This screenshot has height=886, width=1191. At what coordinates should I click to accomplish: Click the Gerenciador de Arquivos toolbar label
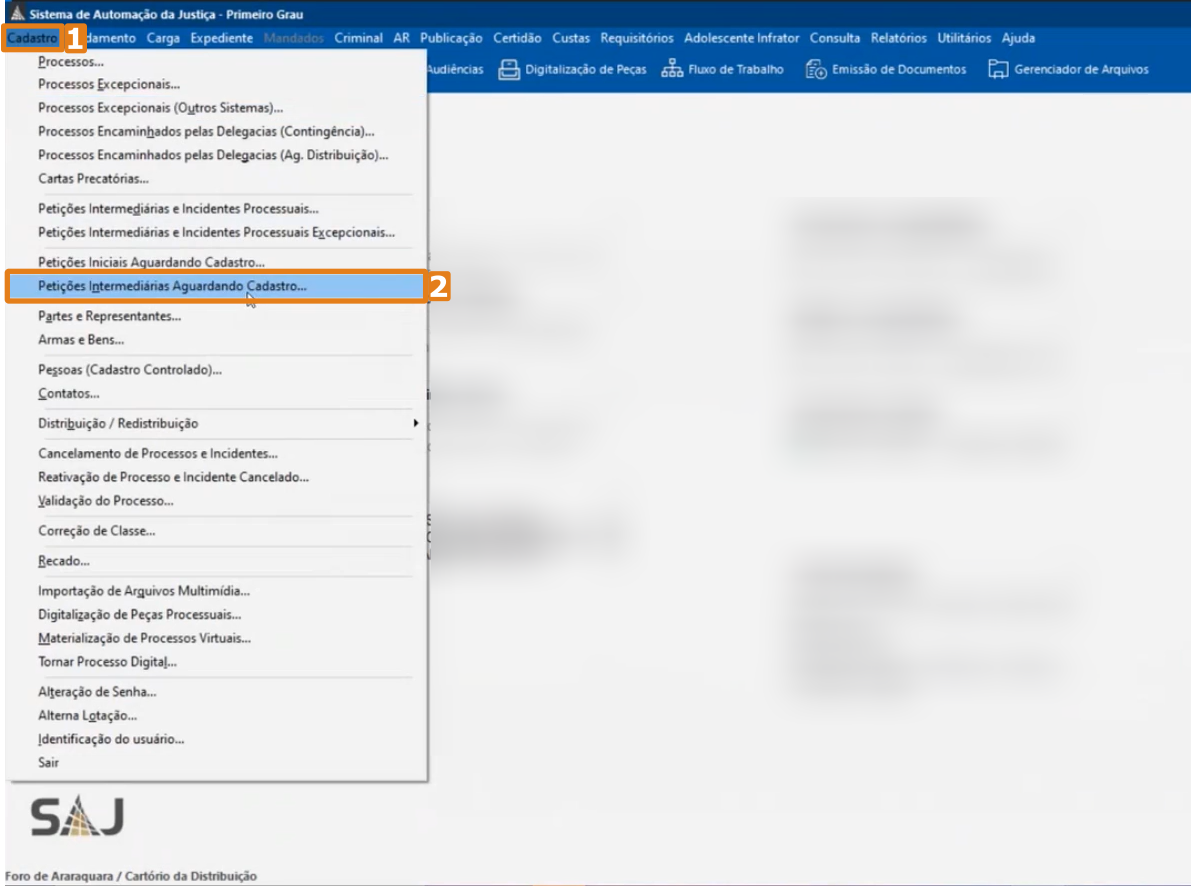(x=1081, y=69)
